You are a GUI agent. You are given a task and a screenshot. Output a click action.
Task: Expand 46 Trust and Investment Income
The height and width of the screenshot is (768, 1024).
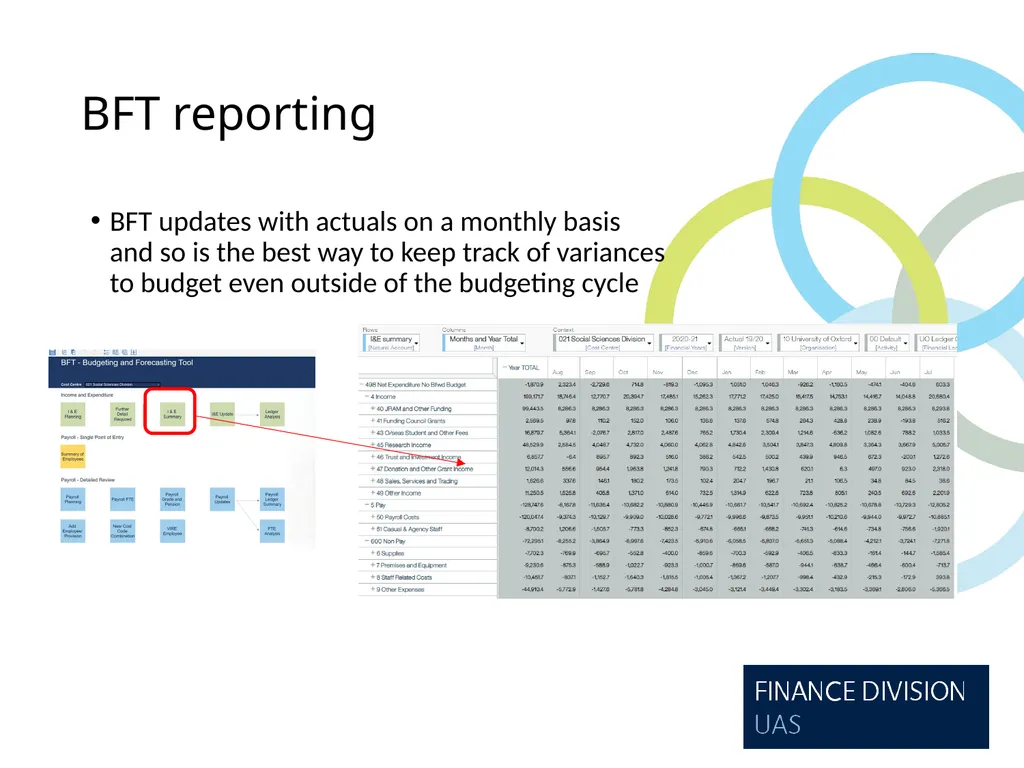pyautogui.click(x=373, y=456)
